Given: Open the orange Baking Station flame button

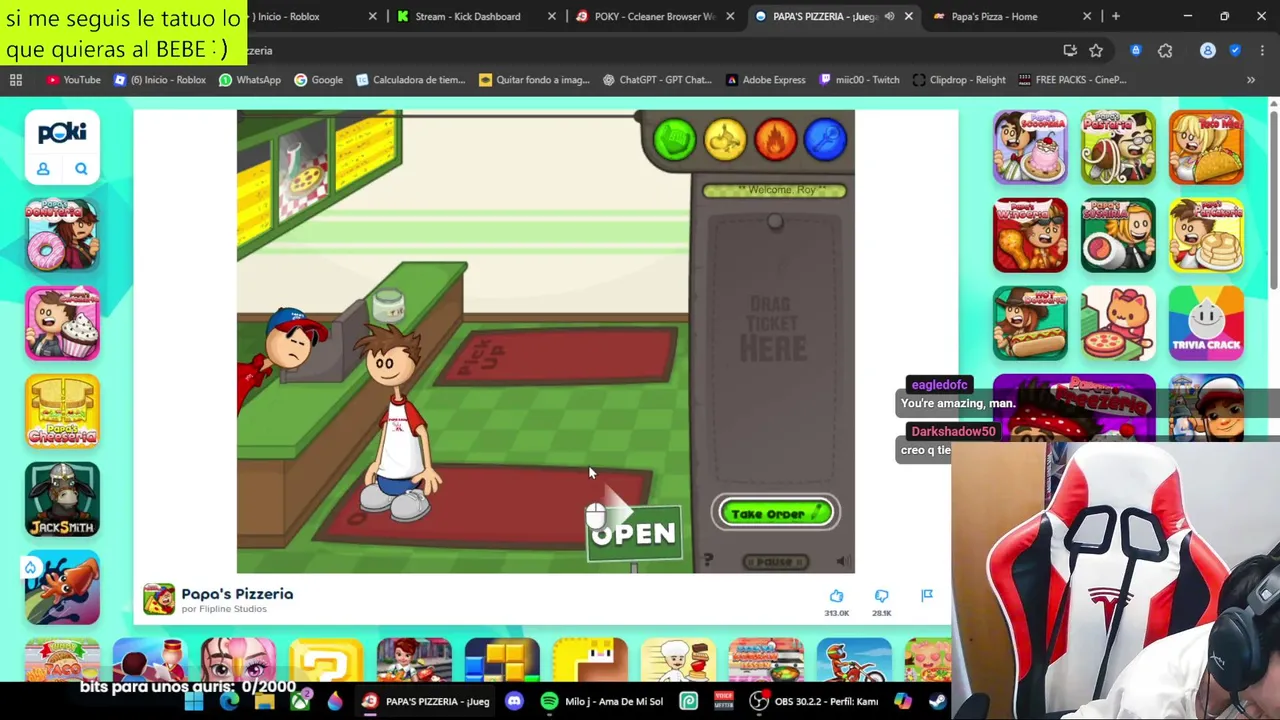Looking at the screenshot, I should (775, 139).
